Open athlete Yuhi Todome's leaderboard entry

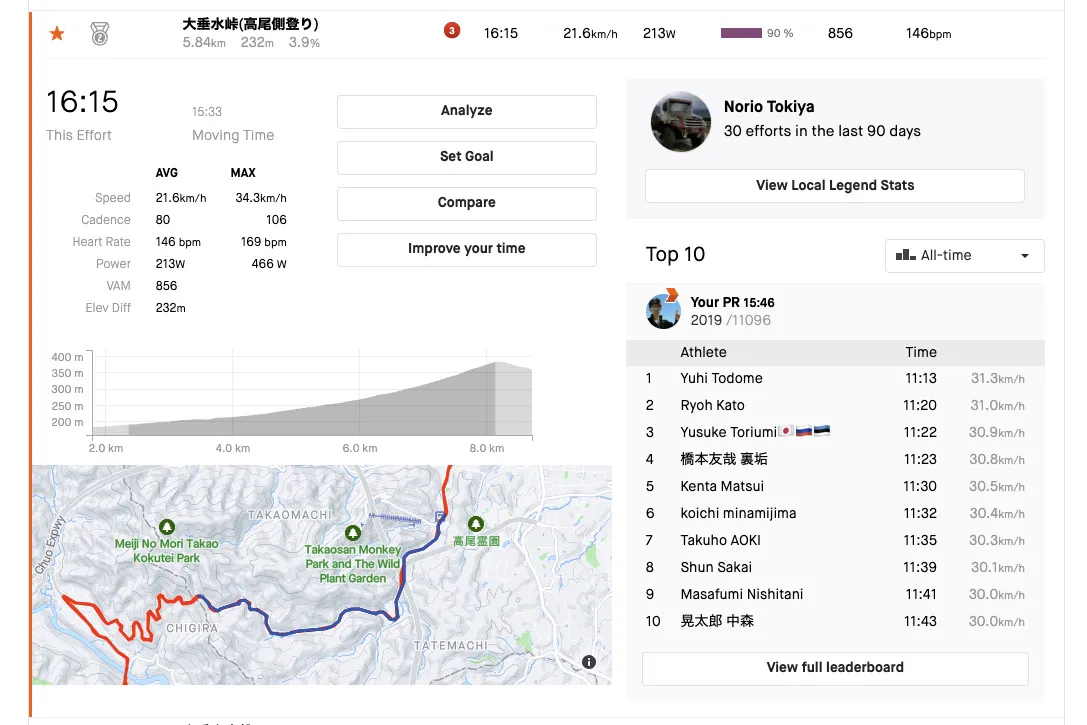pos(721,379)
